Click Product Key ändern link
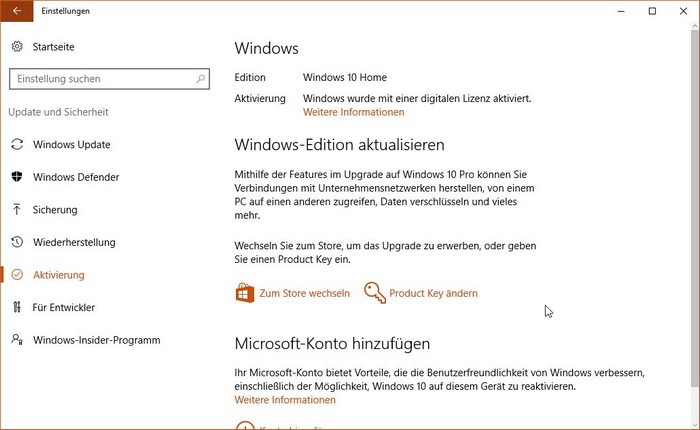The image size is (700, 430). (433, 293)
